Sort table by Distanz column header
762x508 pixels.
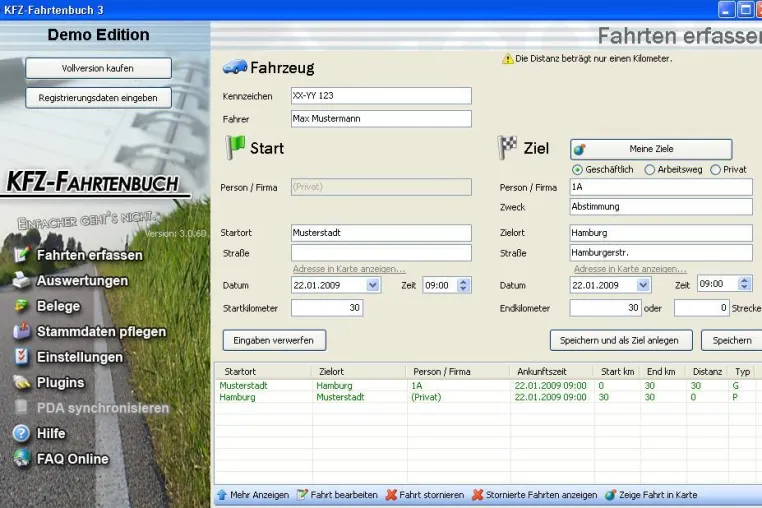coord(707,371)
